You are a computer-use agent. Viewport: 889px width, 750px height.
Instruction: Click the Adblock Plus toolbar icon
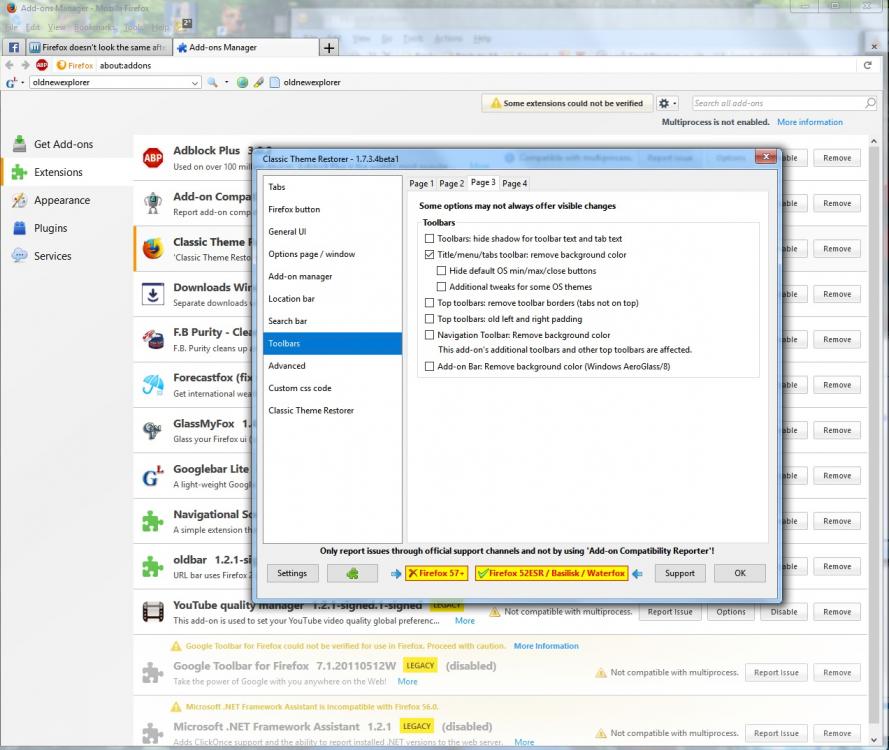pos(42,65)
